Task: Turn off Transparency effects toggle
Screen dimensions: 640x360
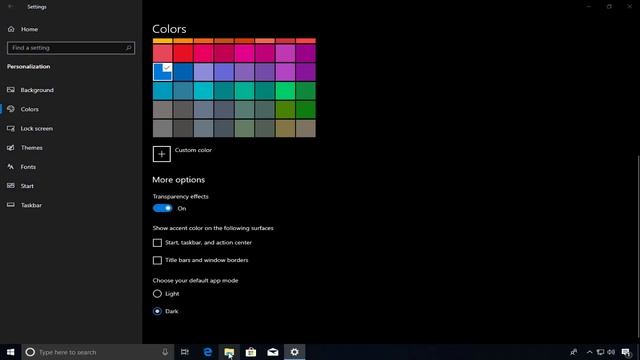Action: pyautogui.click(x=162, y=208)
